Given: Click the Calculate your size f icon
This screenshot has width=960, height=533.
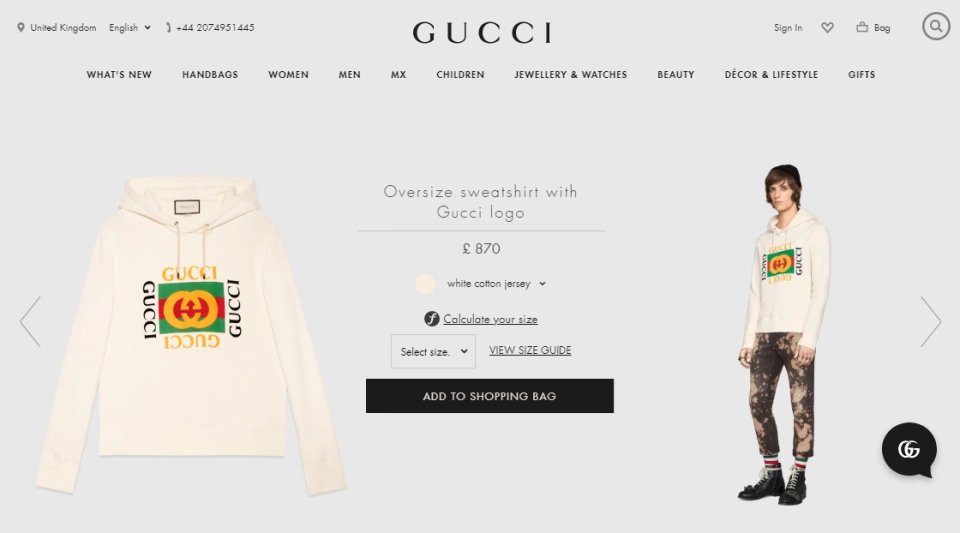Looking at the screenshot, I should click(x=432, y=319).
